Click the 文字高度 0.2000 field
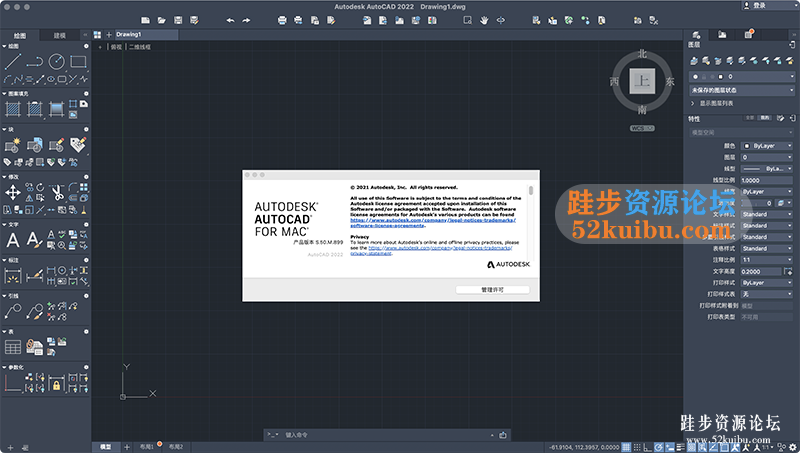 point(761,271)
